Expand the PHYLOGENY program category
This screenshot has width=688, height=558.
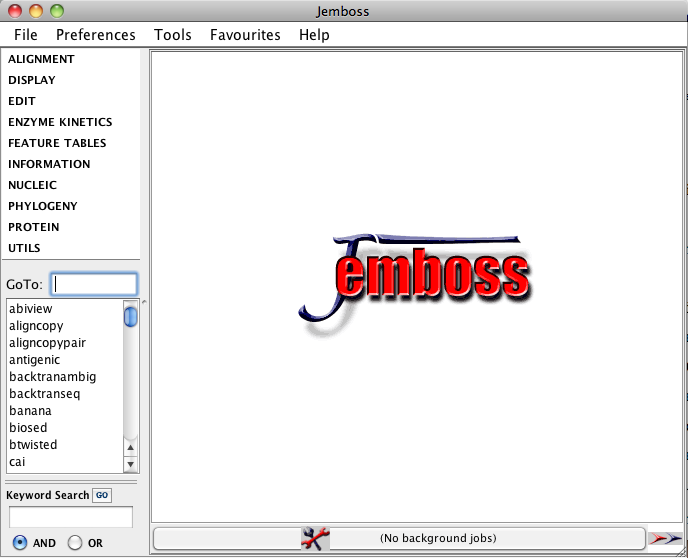[x=43, y=206]
